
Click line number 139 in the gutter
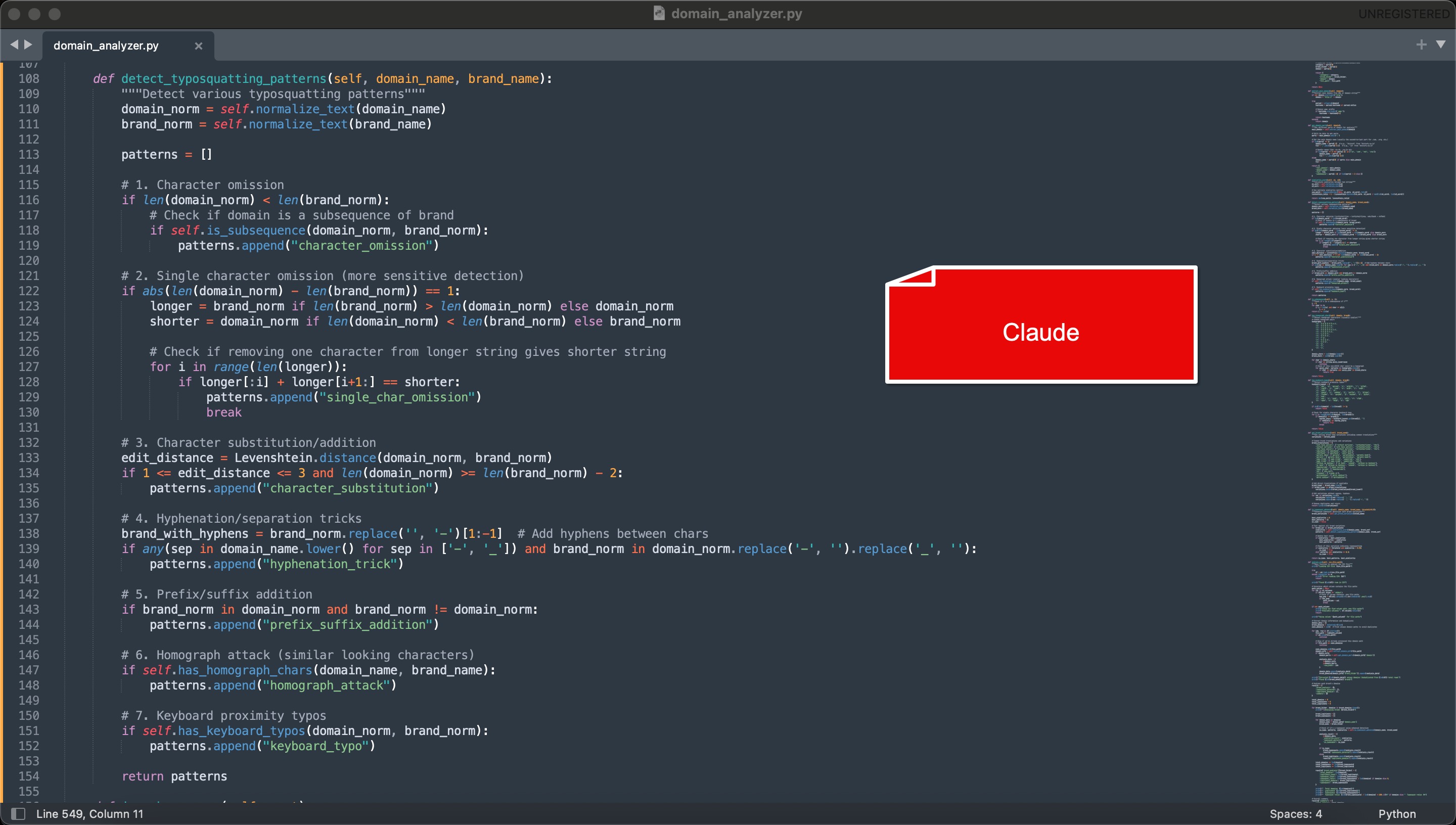(29, 549)
